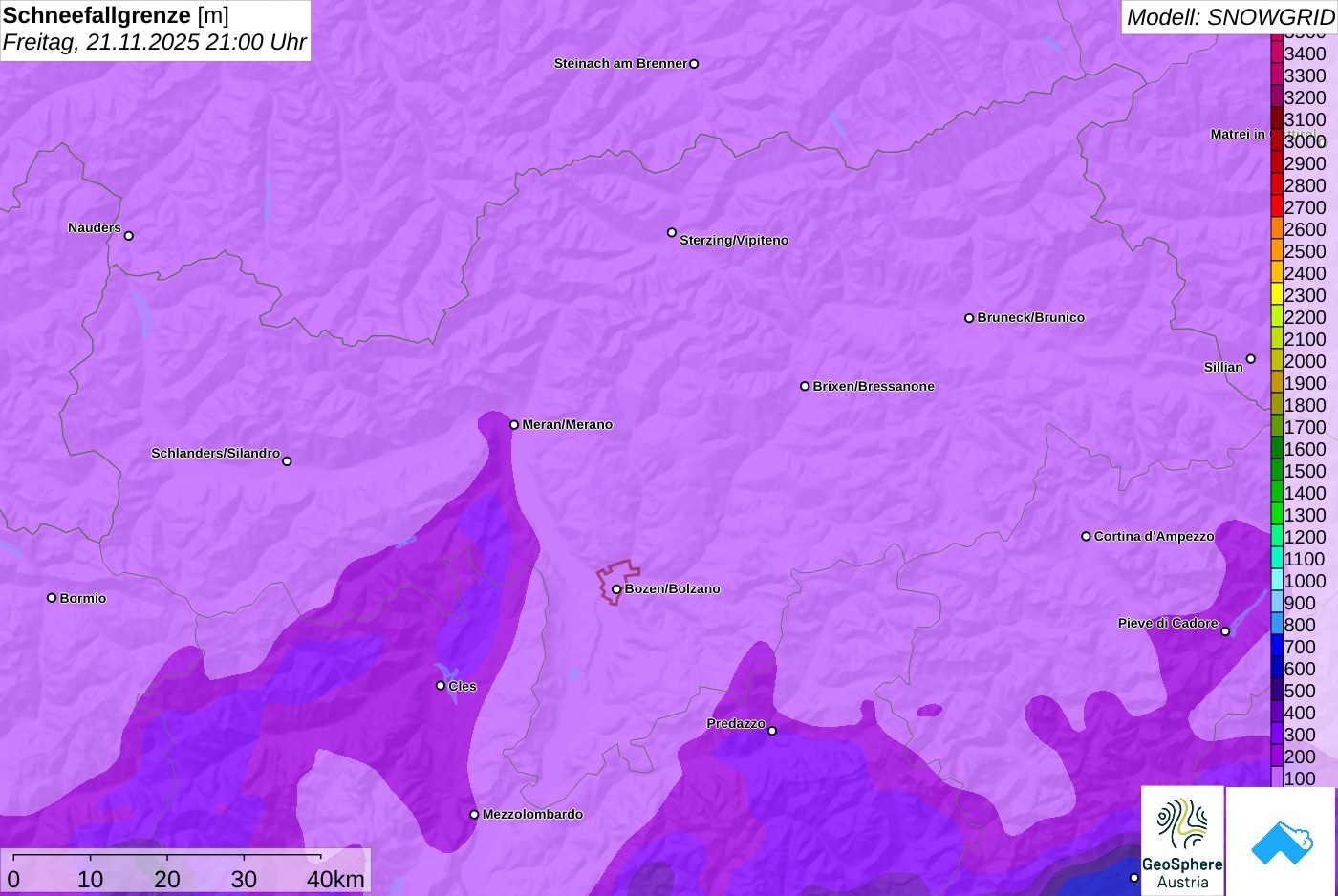The height and width of the screenshot is (896, 1338).
Task: Click the Meran/Merano text label
Action: (568, 424)
